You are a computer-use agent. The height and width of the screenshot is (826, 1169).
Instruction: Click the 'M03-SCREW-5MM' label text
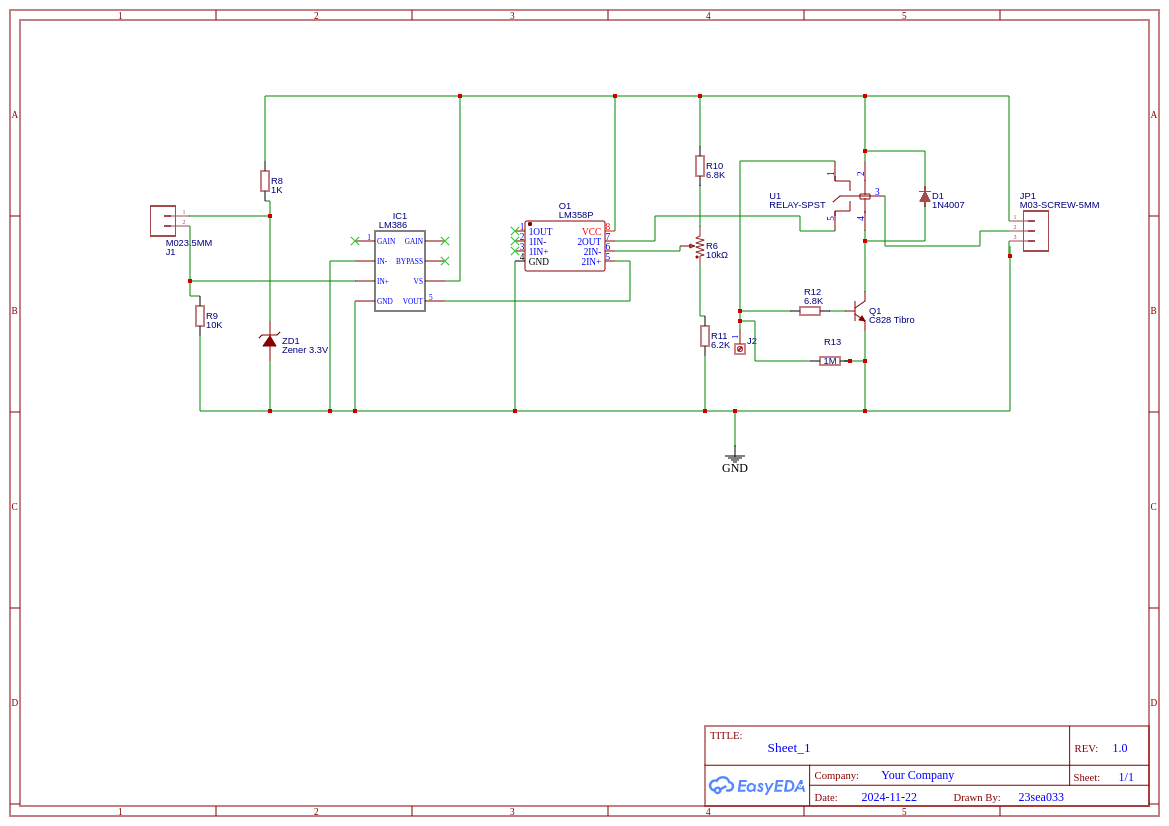(1059, 204)
